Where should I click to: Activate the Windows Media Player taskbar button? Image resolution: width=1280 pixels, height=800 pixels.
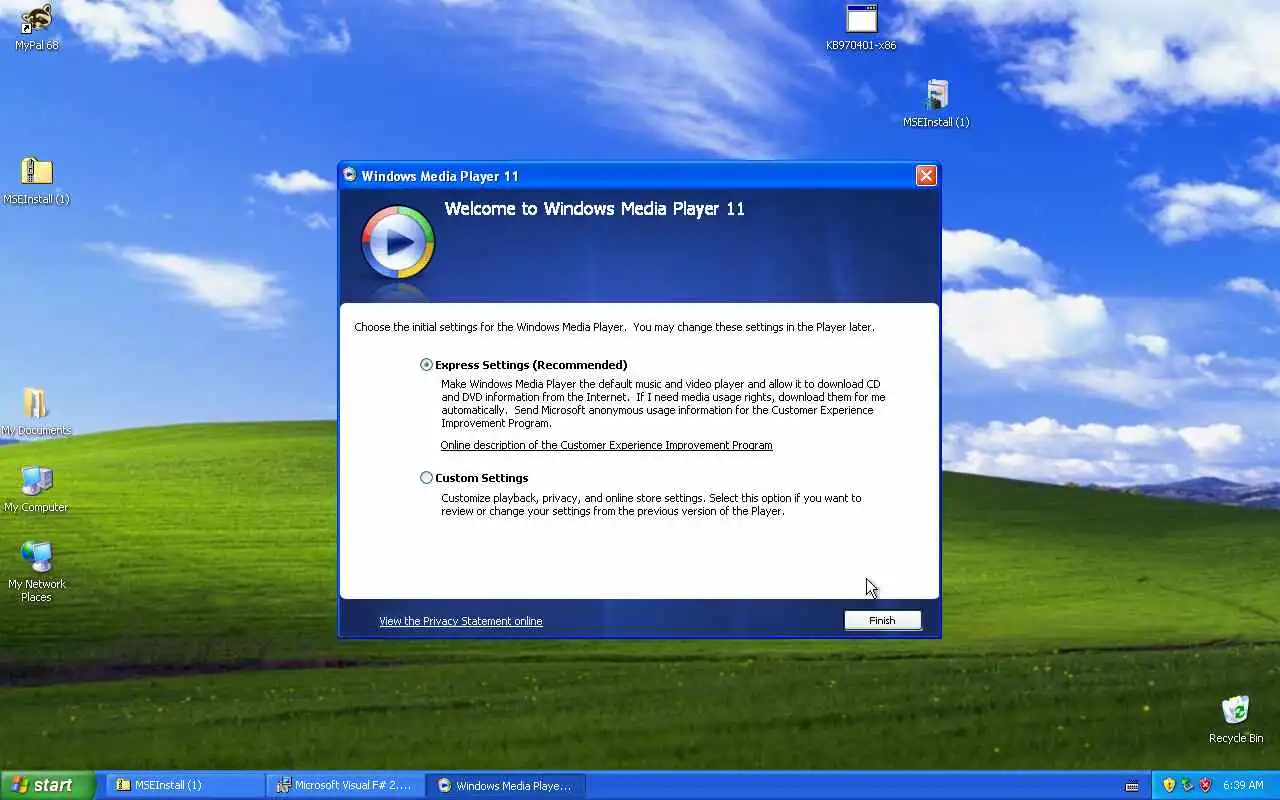coord(506,786)
